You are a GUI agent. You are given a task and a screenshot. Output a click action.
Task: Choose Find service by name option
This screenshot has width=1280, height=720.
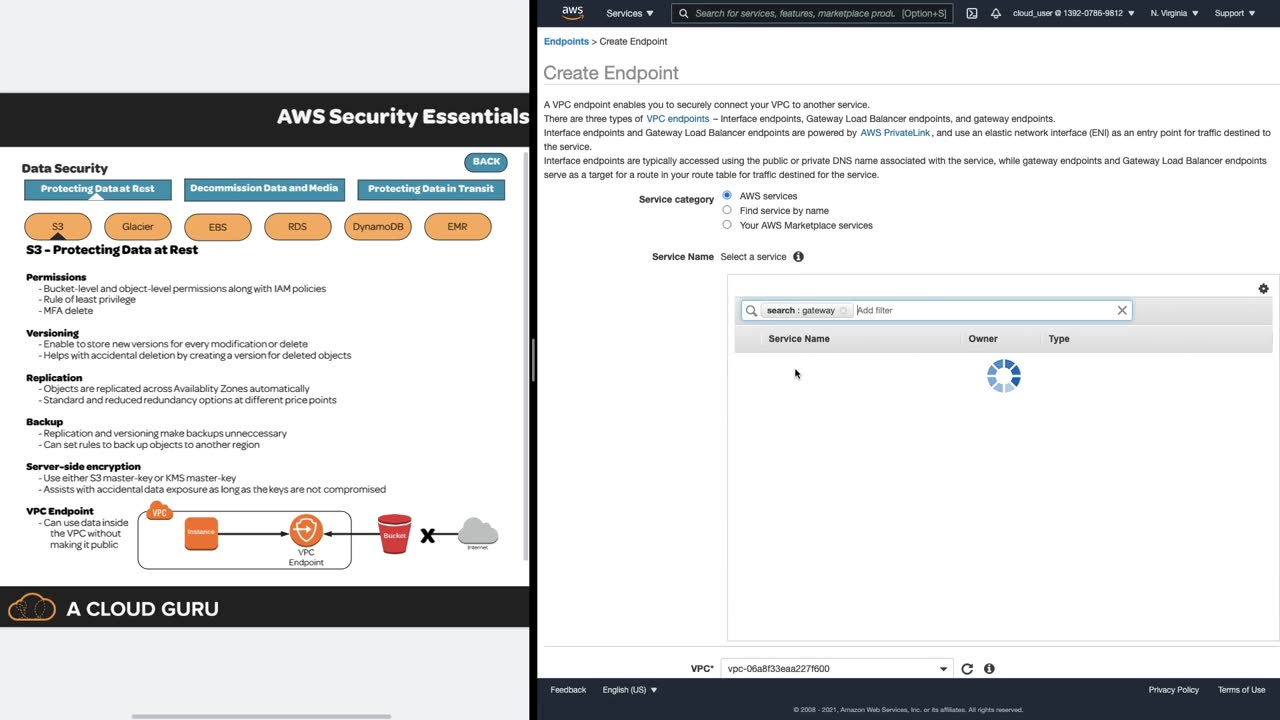(x=727, y=210)
